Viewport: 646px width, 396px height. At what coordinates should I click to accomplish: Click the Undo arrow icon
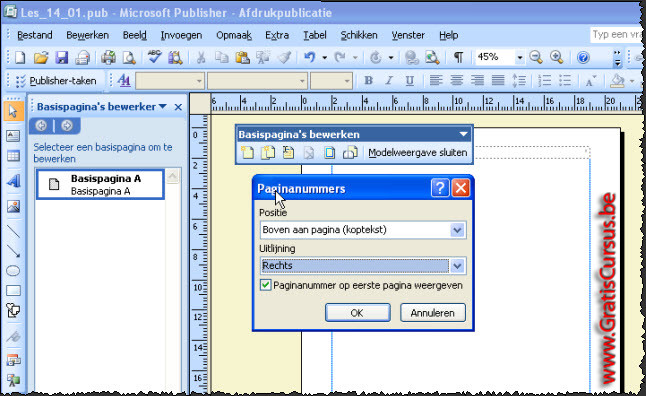310,57
